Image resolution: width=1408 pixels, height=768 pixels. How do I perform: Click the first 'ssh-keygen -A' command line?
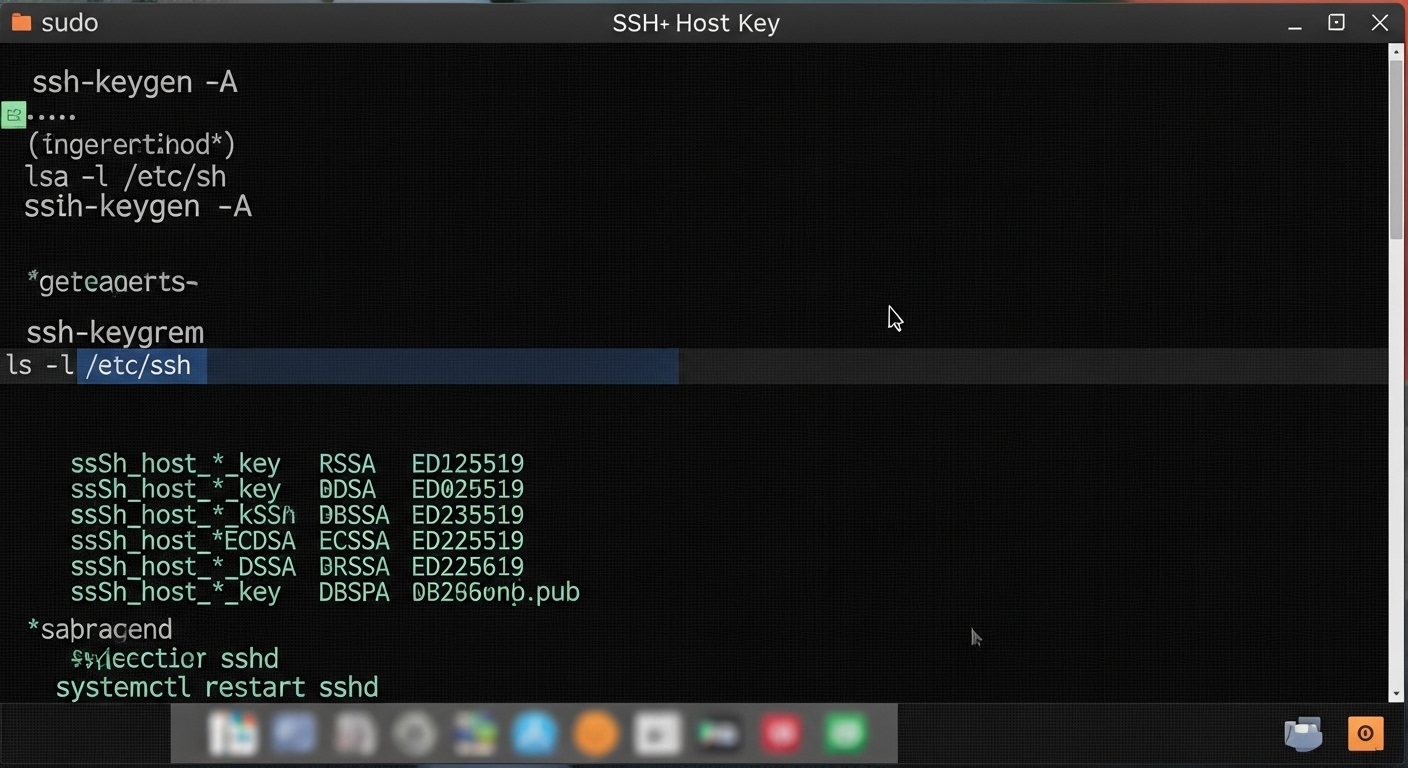point(135,82)
